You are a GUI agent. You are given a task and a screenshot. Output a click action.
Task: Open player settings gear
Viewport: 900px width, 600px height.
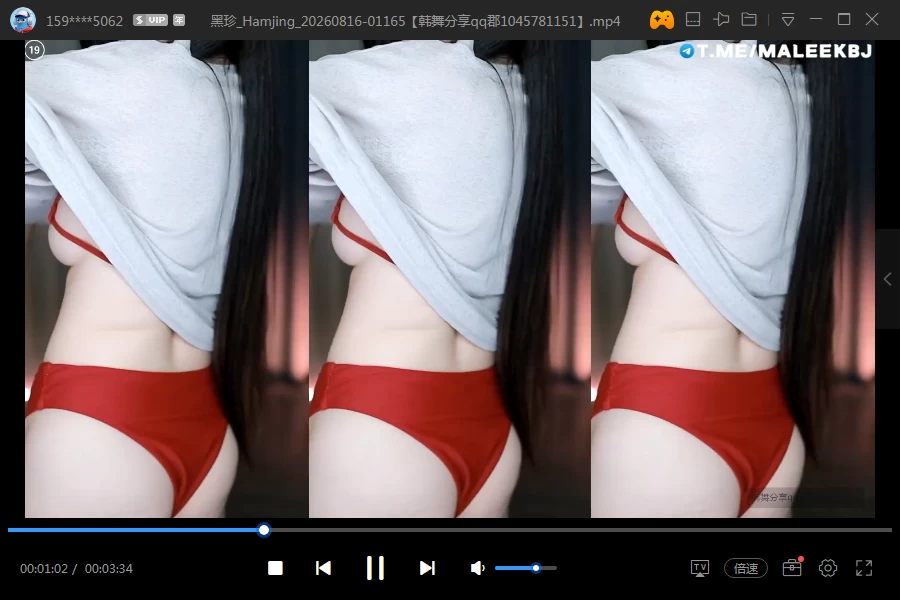click(828, 568)
